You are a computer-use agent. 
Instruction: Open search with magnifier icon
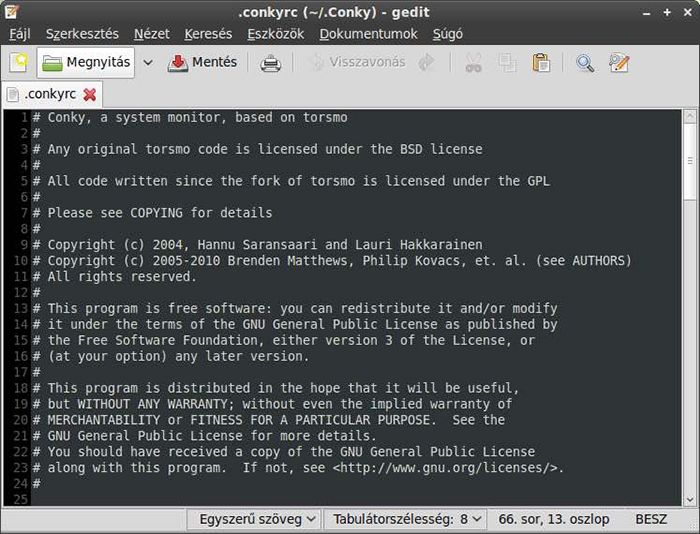(585, 63)
